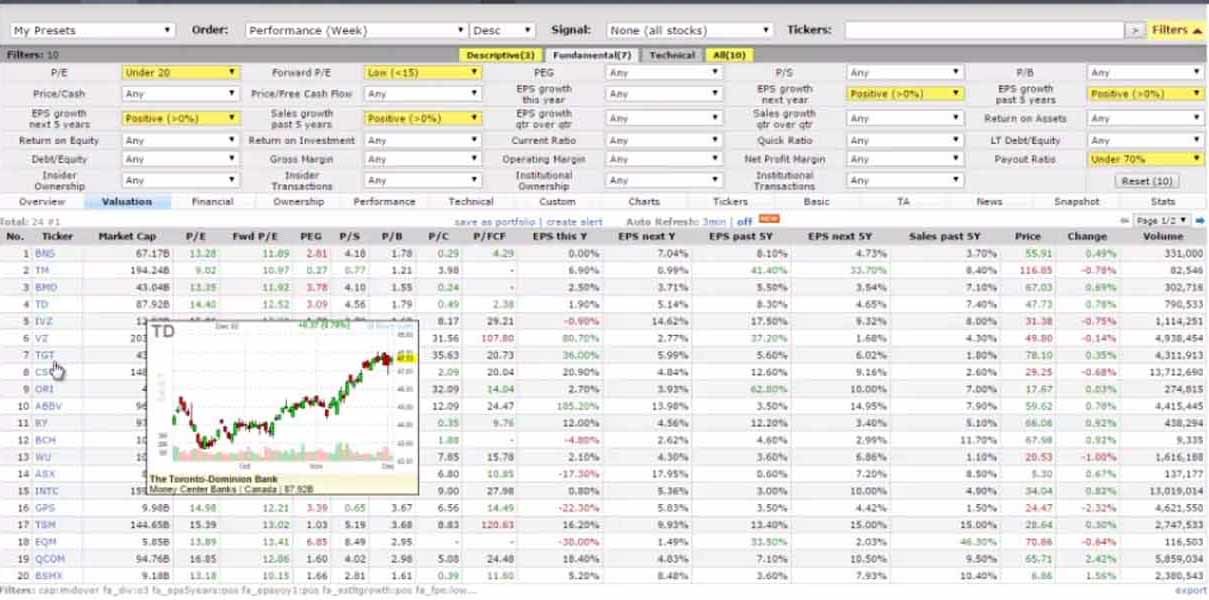
Task: Click into the Tickers input field
Action: [x=984, y=31]
